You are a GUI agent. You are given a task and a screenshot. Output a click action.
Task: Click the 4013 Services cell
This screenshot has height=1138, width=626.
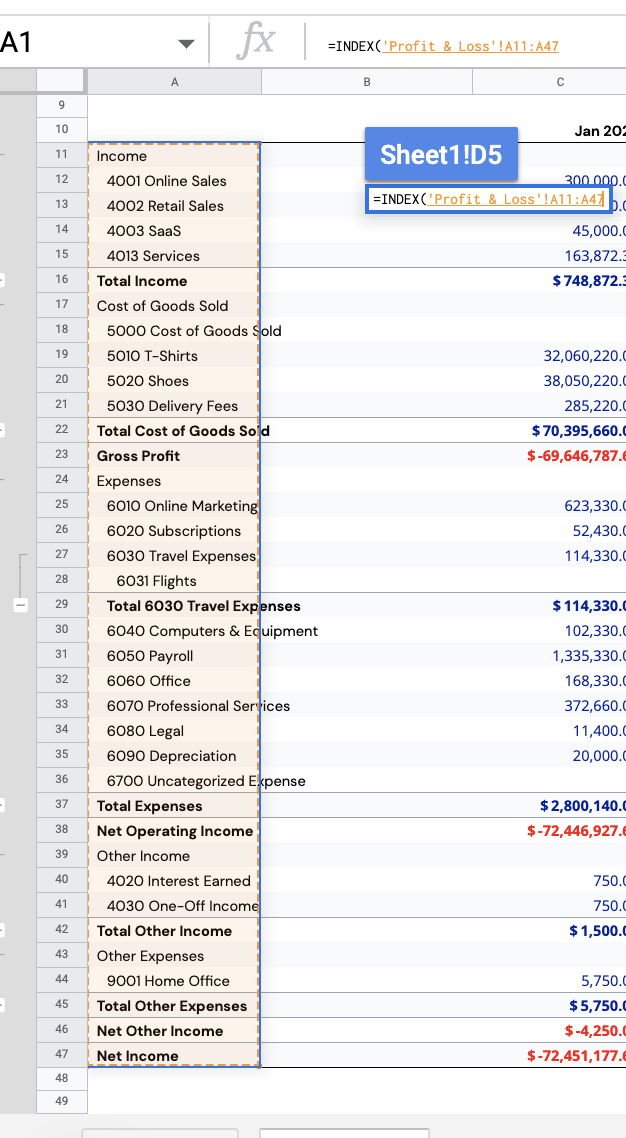pyautogui.click(x=174, y=255)
